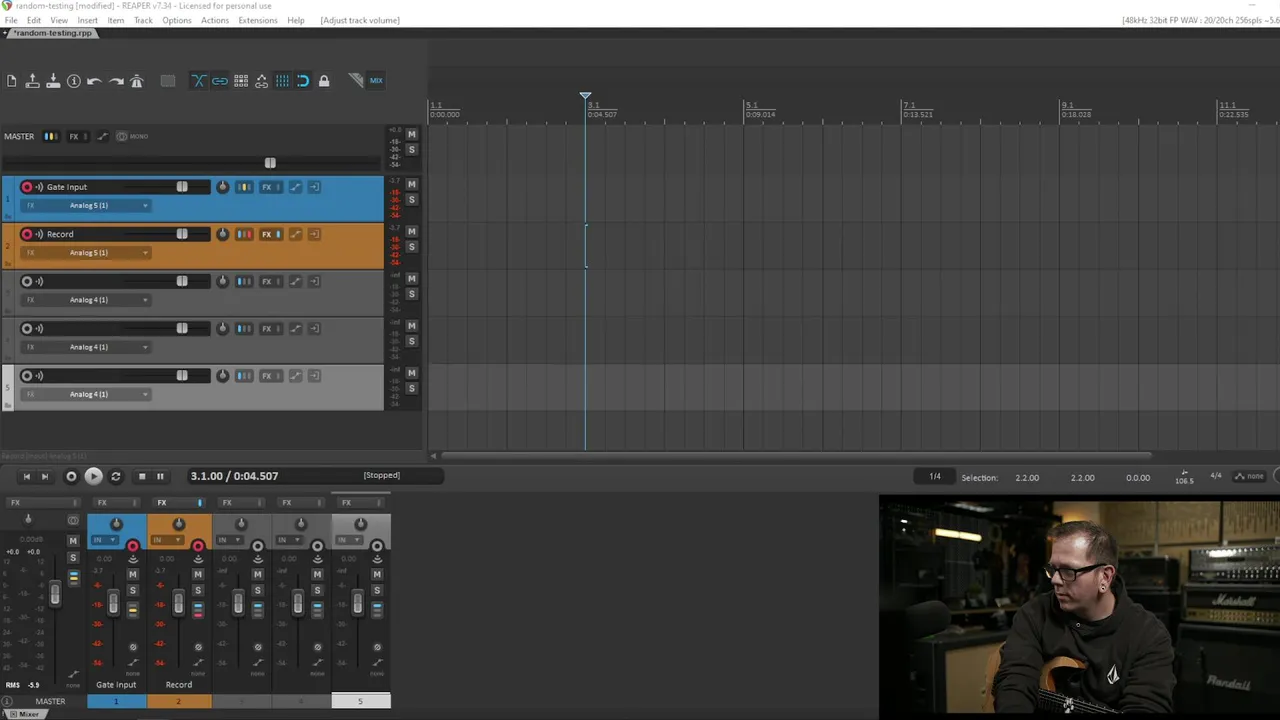
Task: Click the transport Stop button
Action: pyautogui.click(x=141, y=477)
